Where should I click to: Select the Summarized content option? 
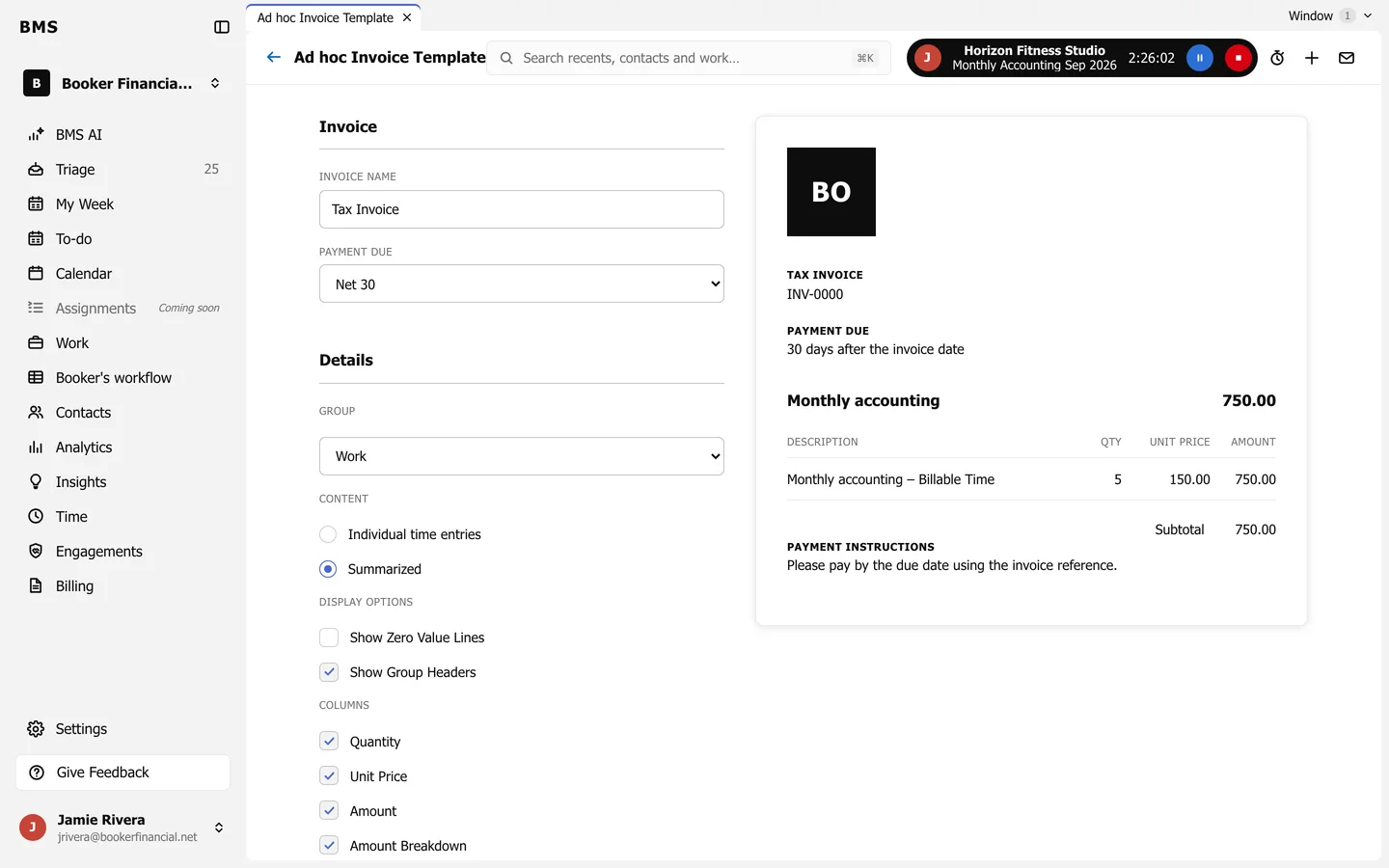(x=328, y=569)
